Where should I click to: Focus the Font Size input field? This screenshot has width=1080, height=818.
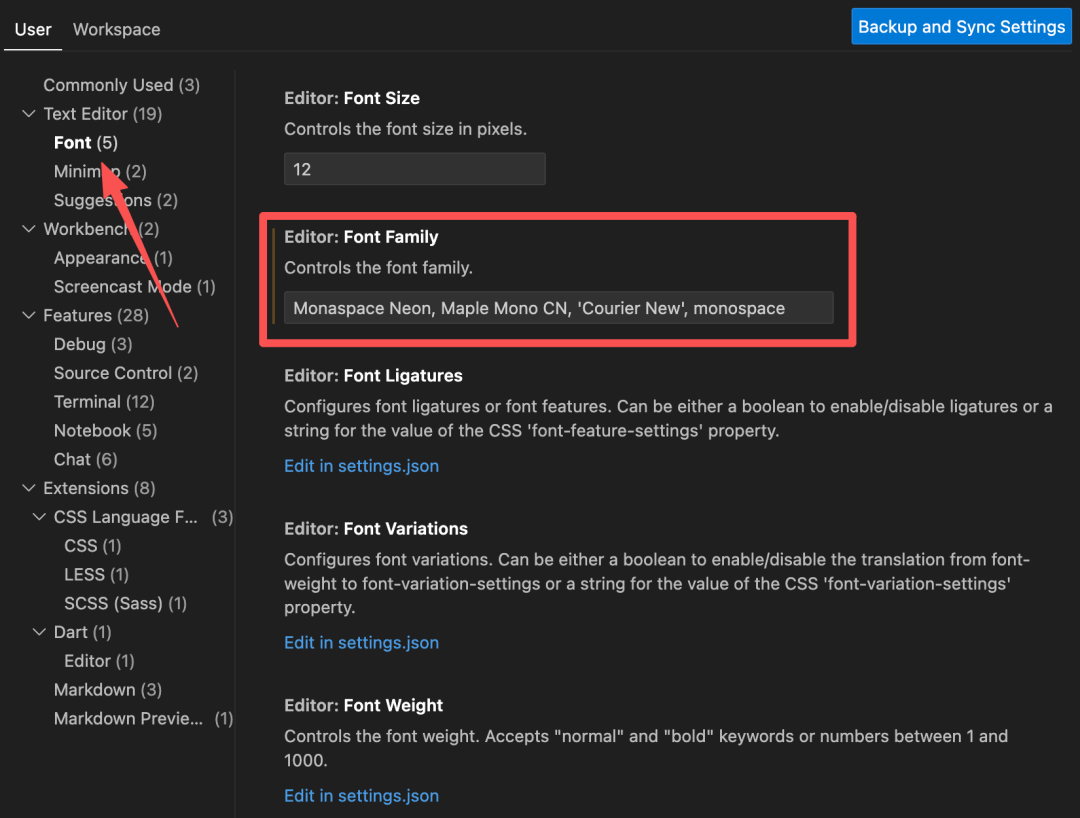(415, 169)
